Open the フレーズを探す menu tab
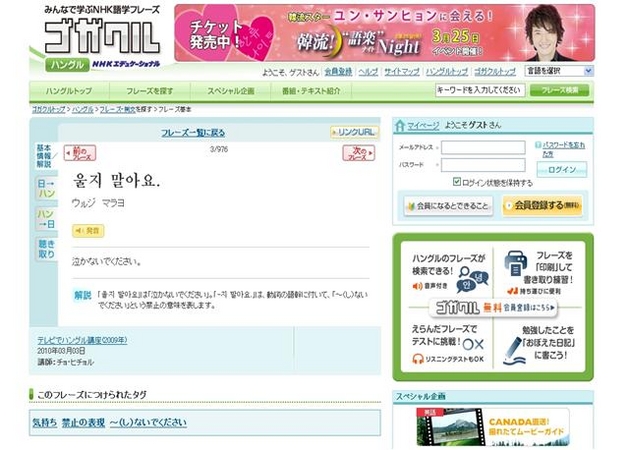The width and height of the screenshot is (629, 450). click(x=149, y=90)
